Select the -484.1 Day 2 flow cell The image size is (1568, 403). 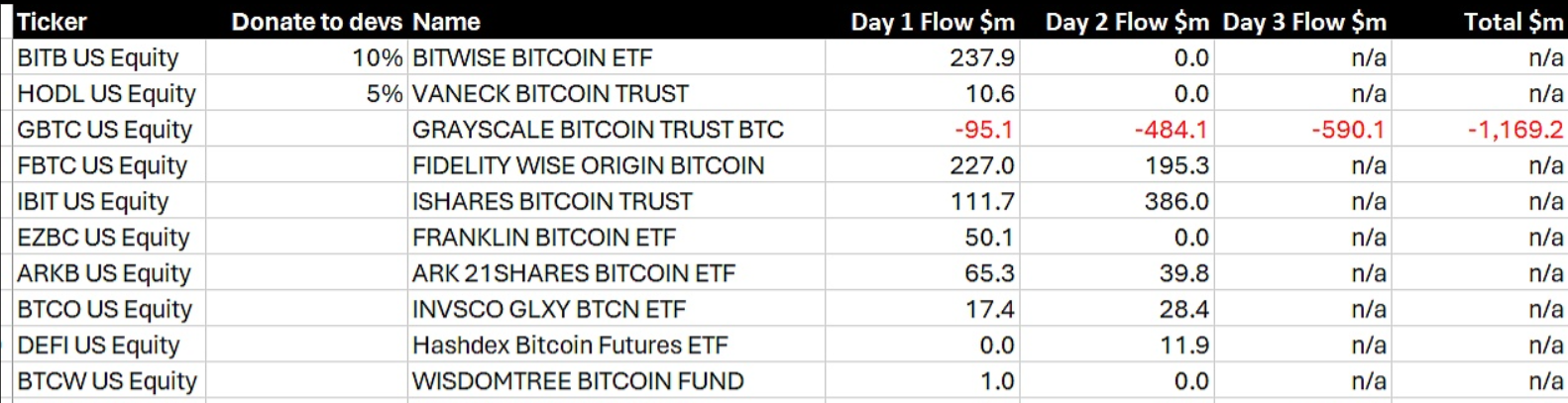coord(1172,130)
